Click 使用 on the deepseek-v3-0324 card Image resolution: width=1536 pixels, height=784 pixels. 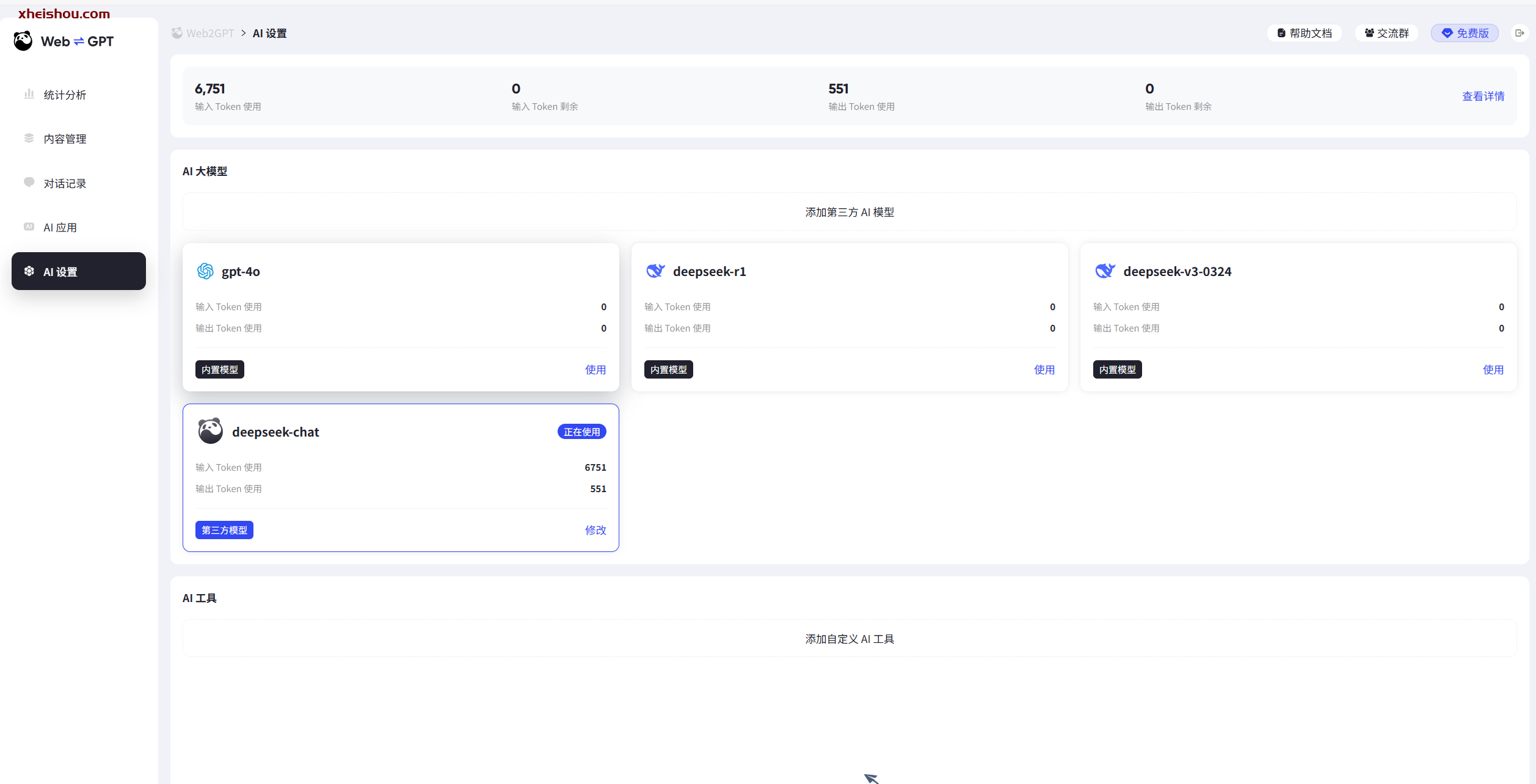[1493, 369]
